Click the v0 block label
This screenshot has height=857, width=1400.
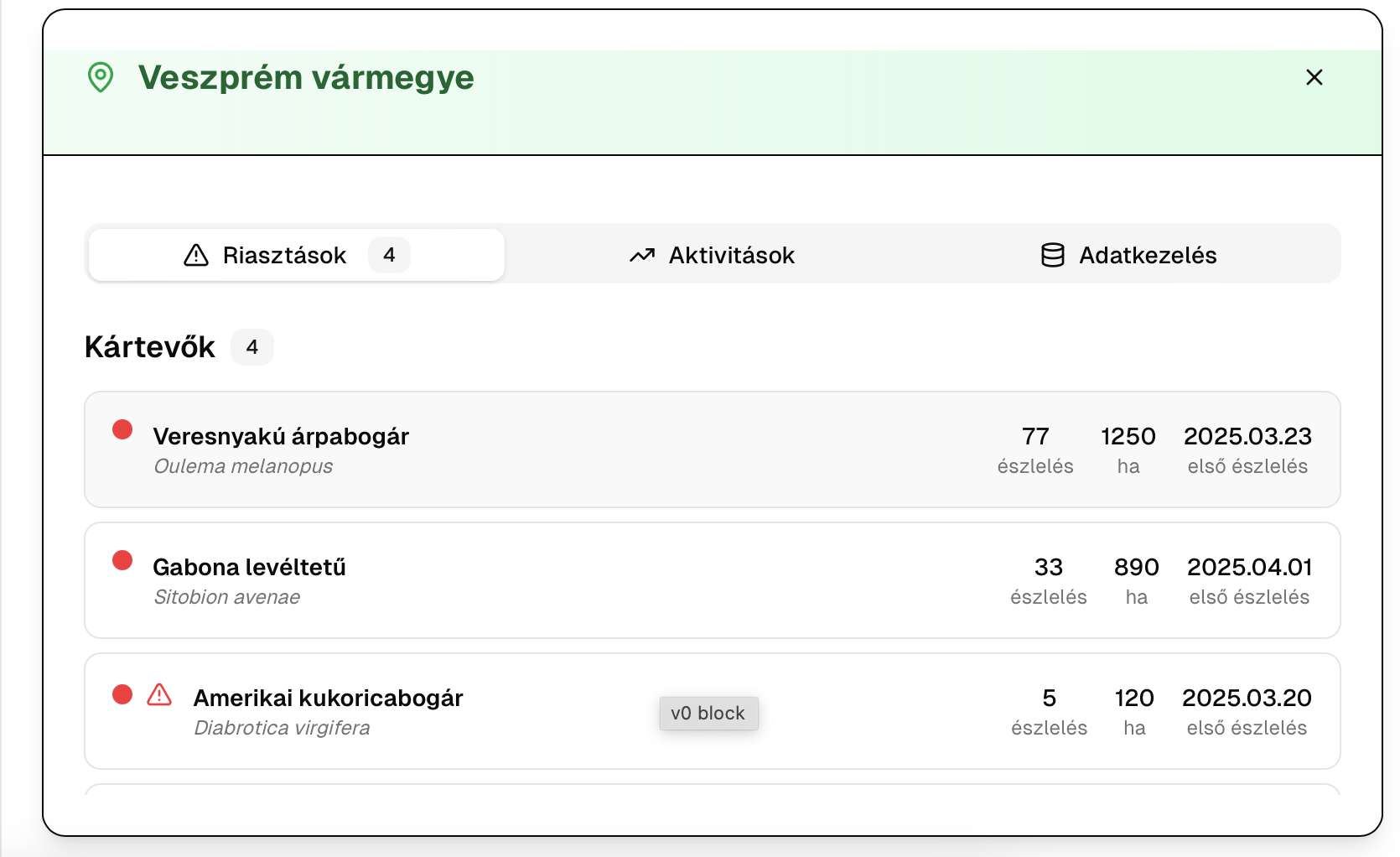point(708,714)
